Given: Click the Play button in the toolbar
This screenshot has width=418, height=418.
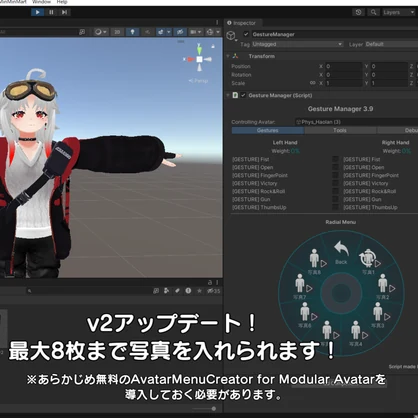Looking at the screenshot, I should 37,12.
